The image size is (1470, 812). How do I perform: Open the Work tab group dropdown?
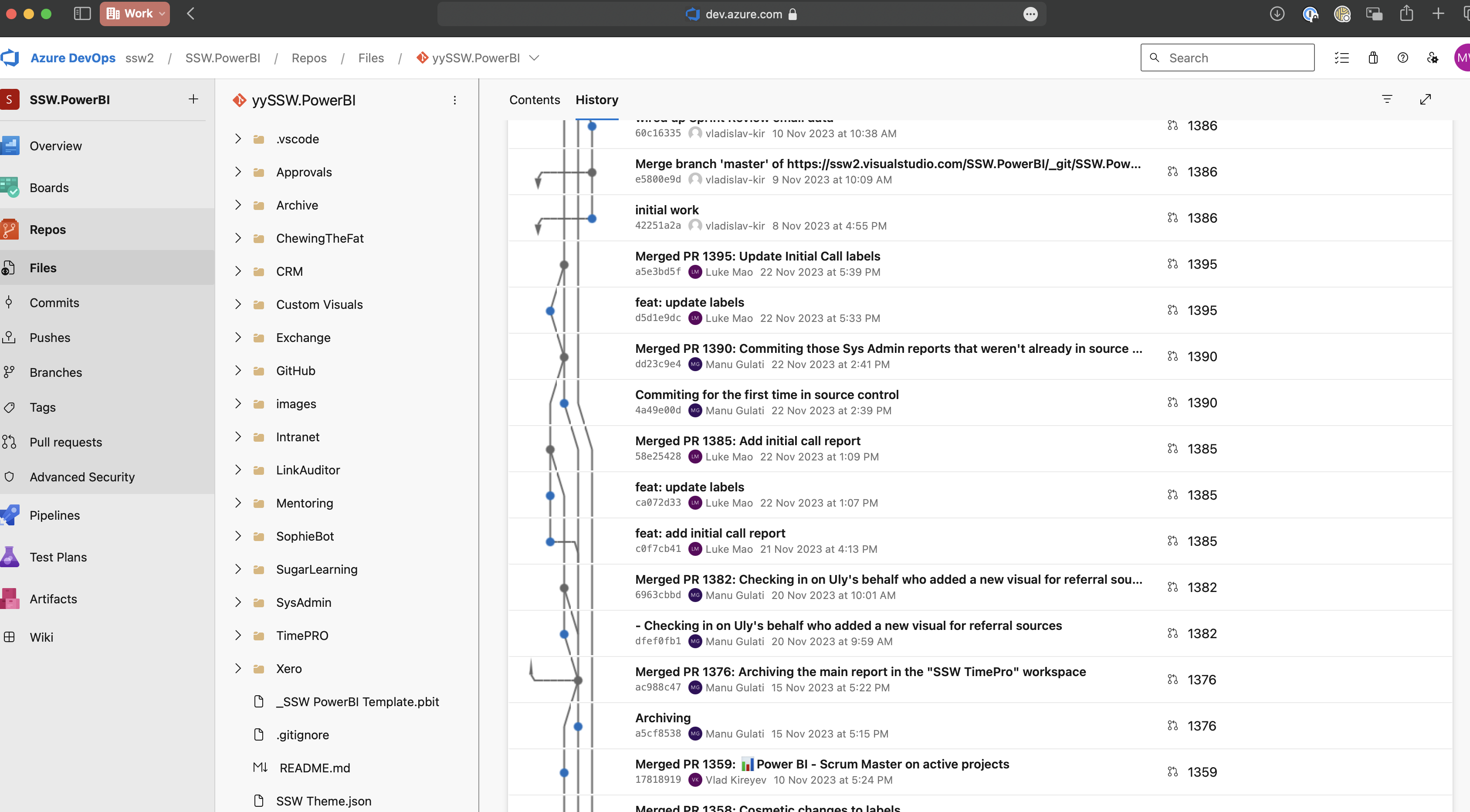click(135, 14)
